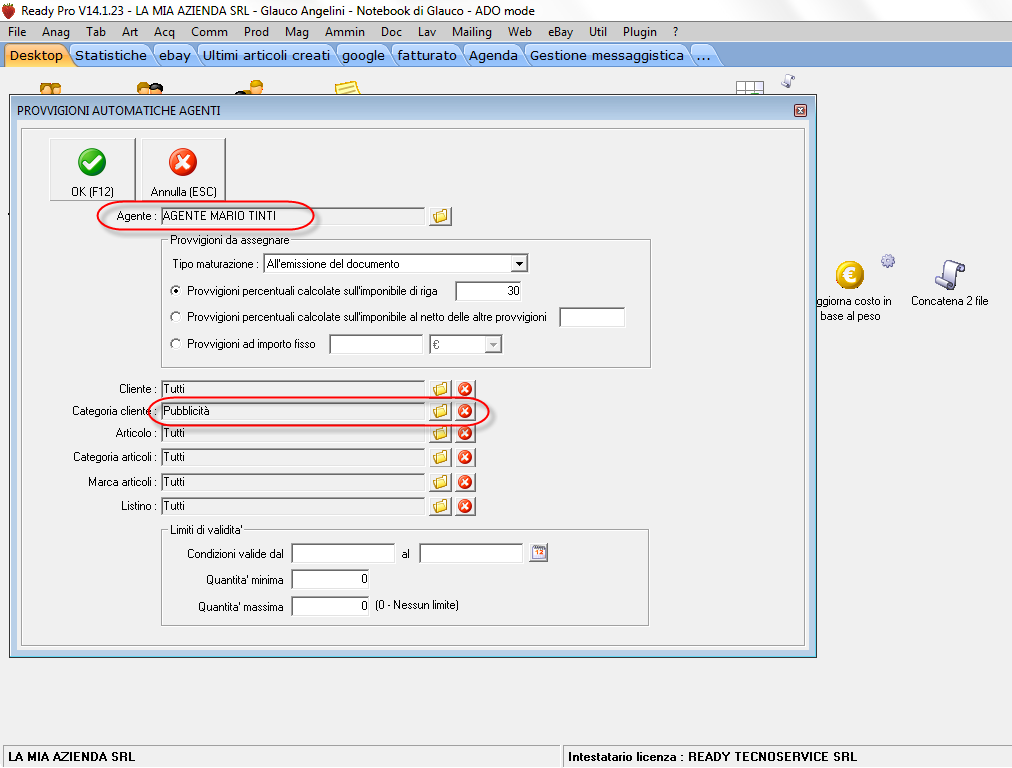Screen dimensions: 1012x768
Task: Click the importo fisso amount field
Action: [376, 344]
